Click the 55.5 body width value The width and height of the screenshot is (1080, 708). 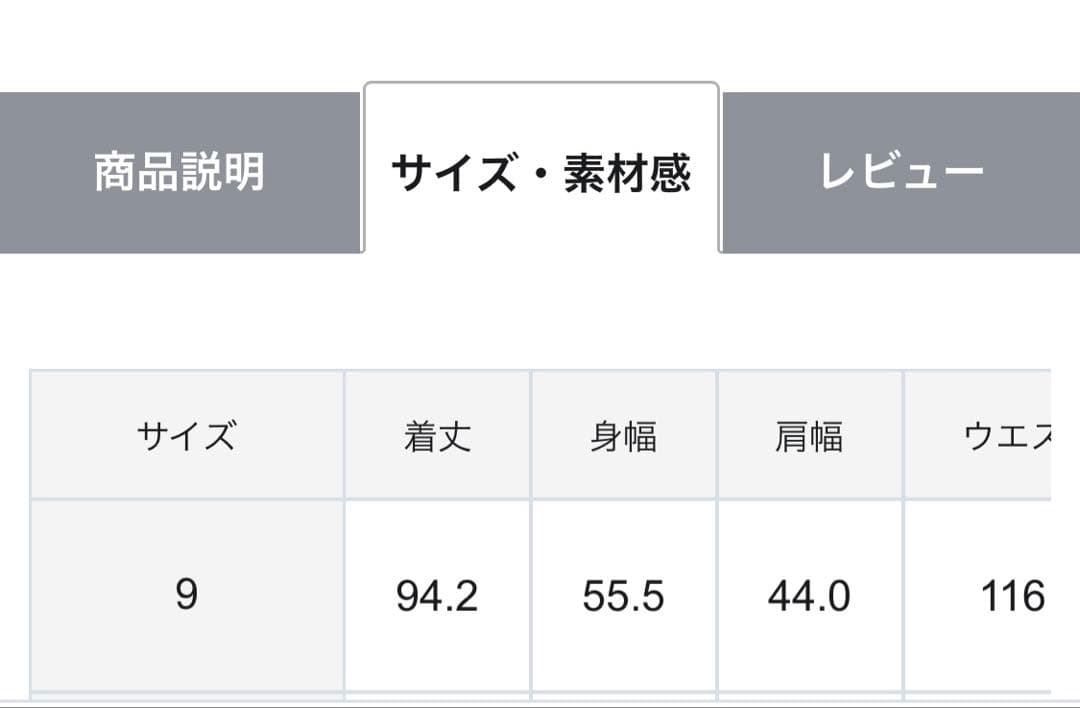point(623,596)
